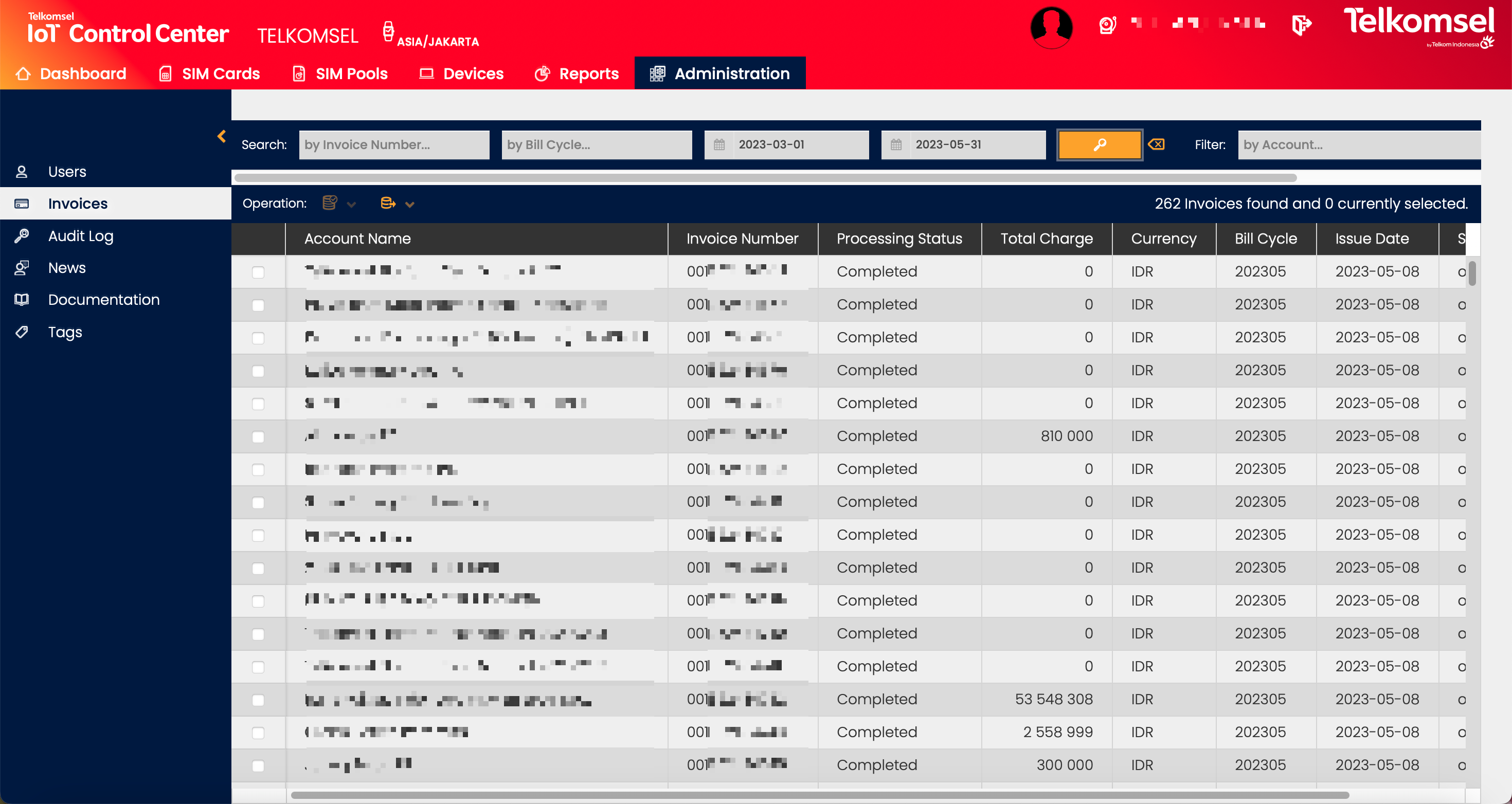Select the checkbox for the 810 000 invoice
Image resolution: width=1512 pixels, height=804 pixels.
click(258, 436)
